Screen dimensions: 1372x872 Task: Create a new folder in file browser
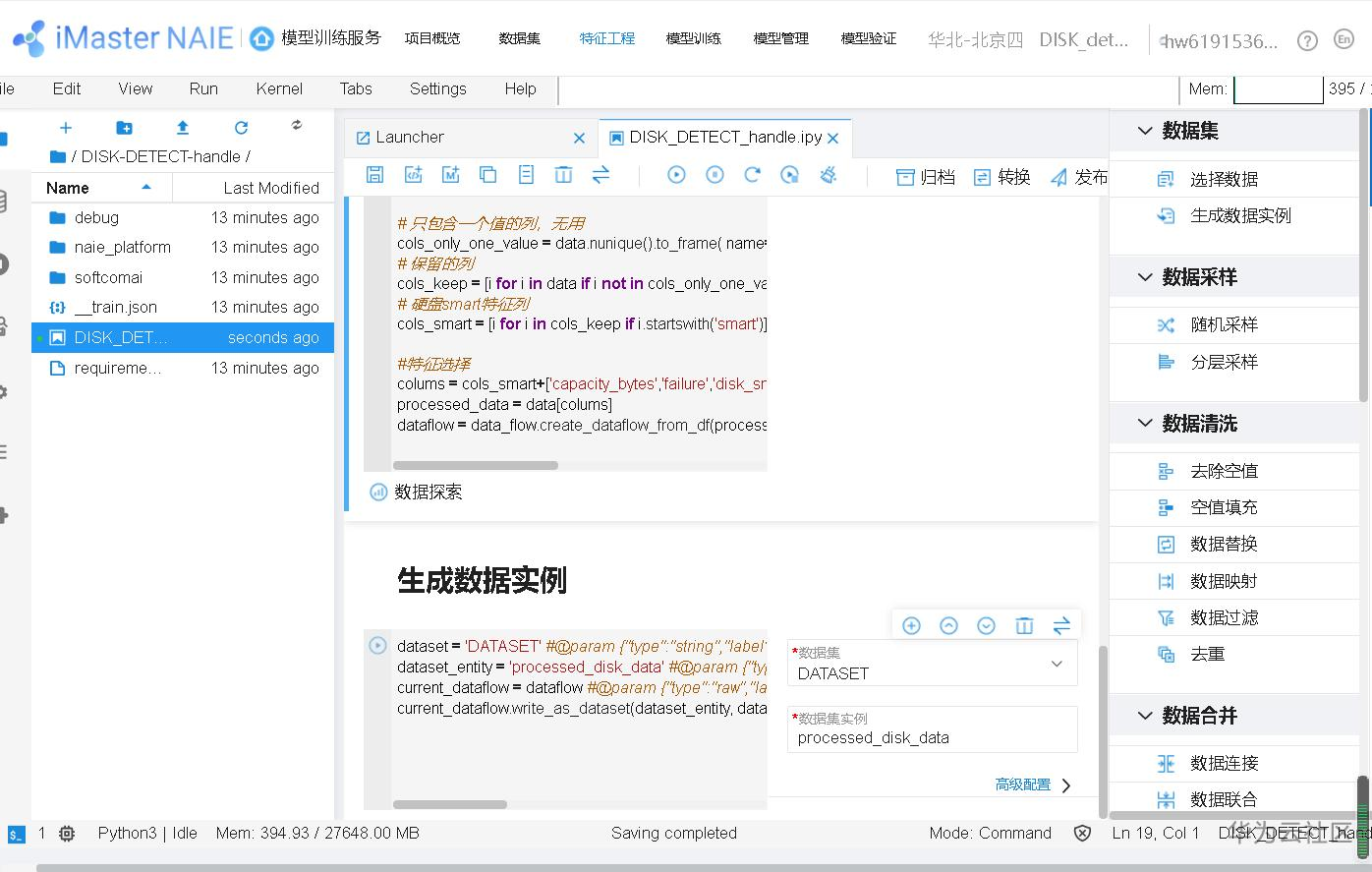124,127
